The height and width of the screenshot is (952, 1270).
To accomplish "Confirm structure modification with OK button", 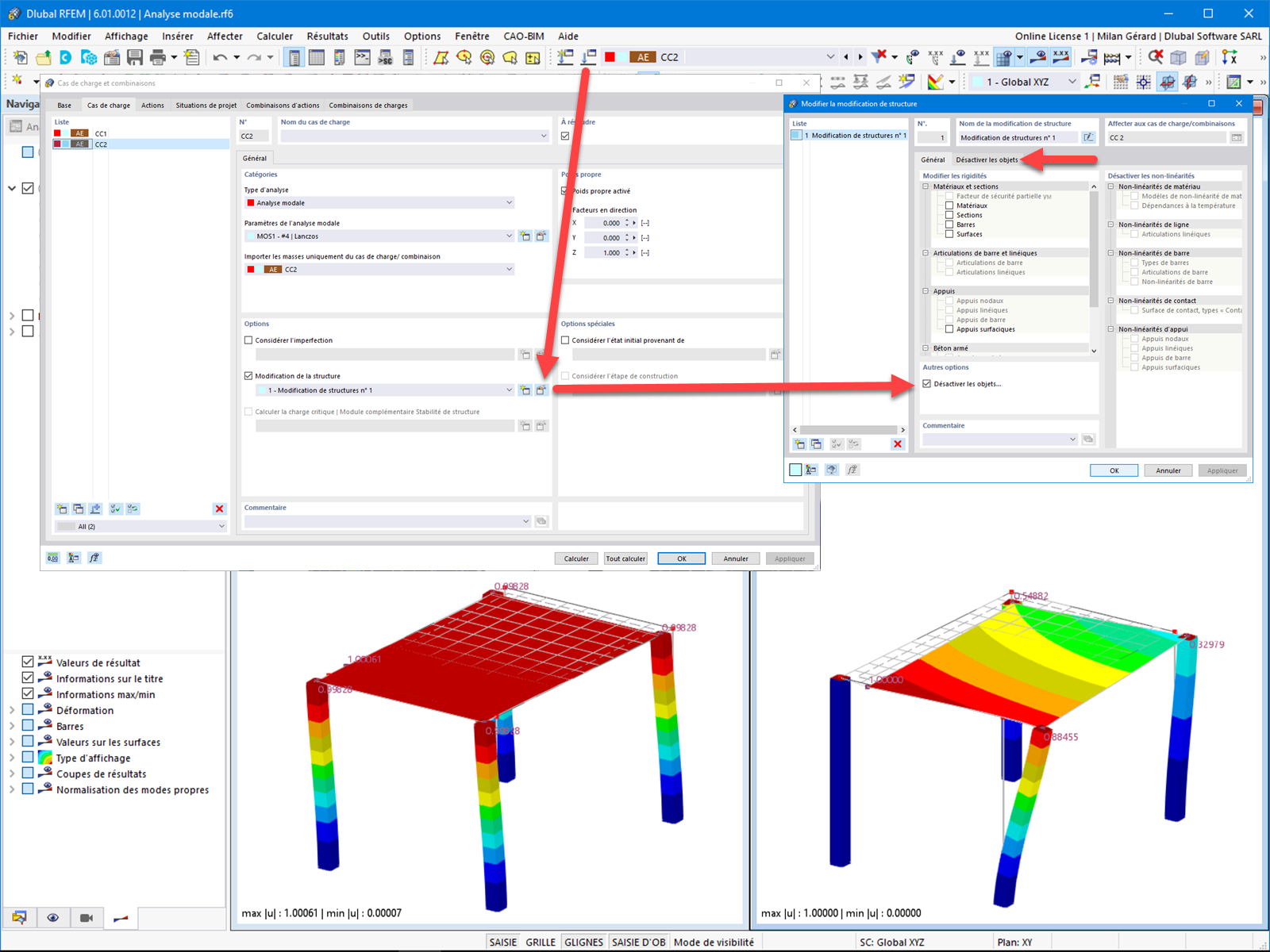I will coord(1114,470).
